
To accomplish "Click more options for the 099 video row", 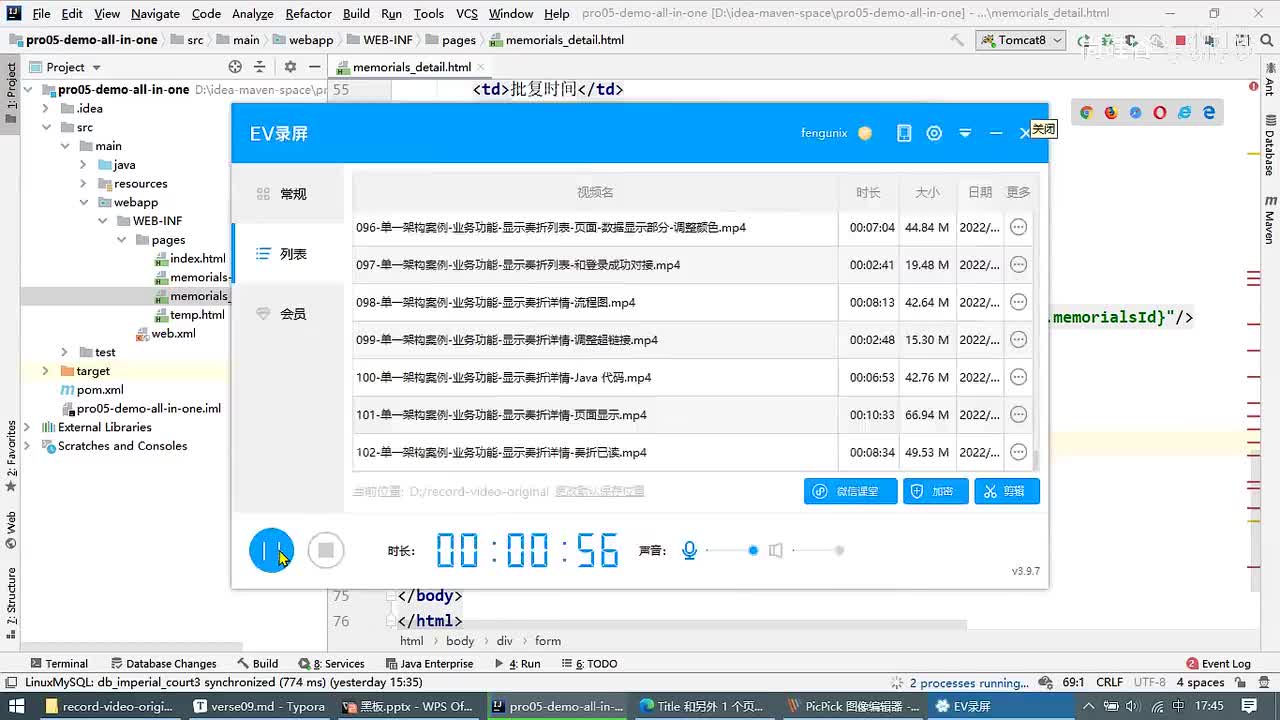I will click(x=1018, y=340).
